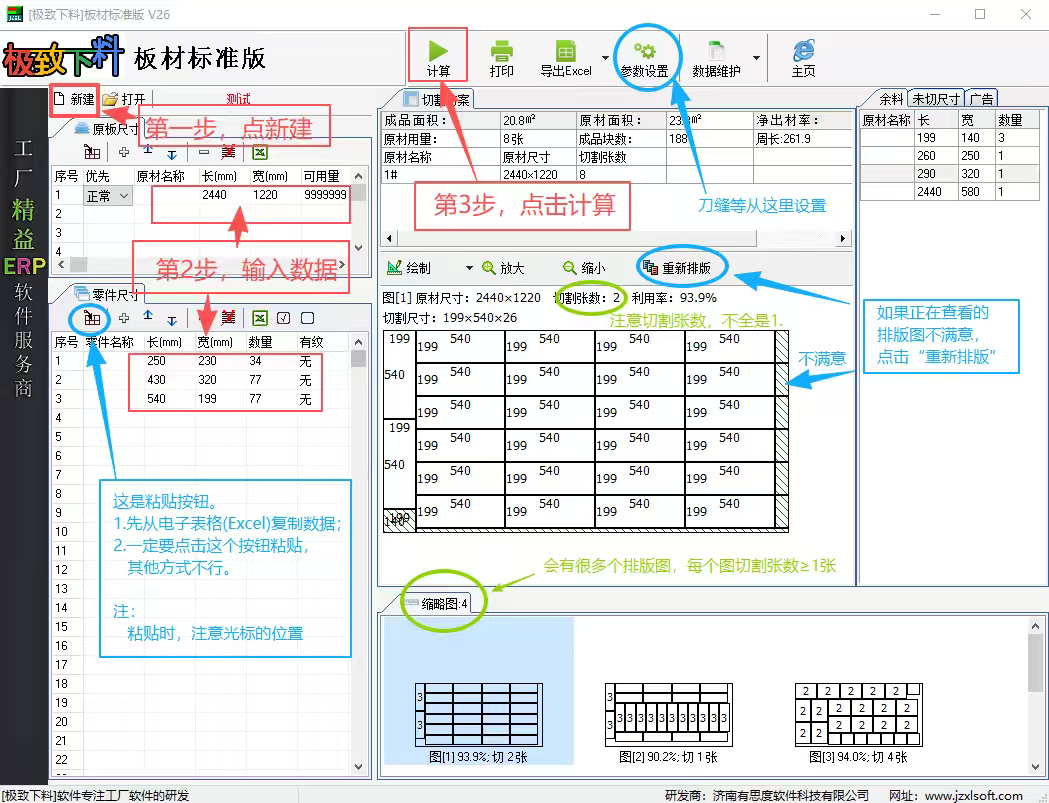Open the 绘制 drawing dropdown arrow
This screenshot has width=1049, height=803.
click(x=469, y=266)
